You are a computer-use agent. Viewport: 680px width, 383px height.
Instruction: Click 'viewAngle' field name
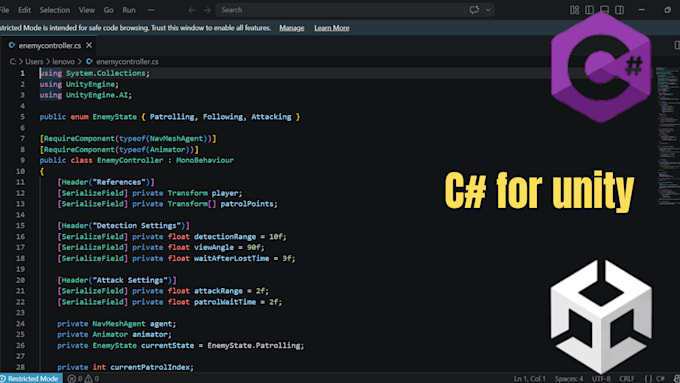(214, 247)
